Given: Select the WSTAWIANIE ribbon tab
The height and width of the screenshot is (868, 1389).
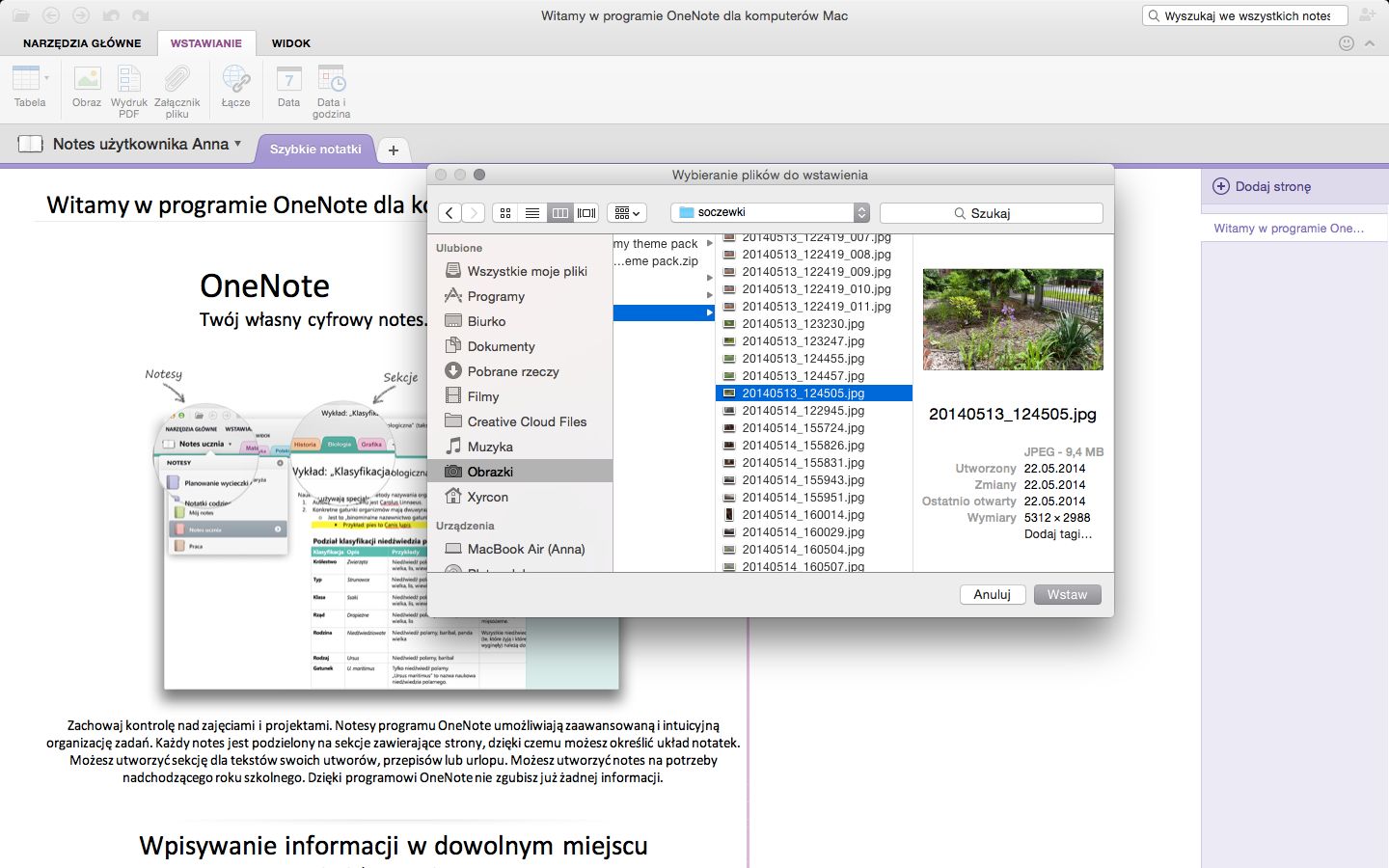Looking at the screenshot, I should pos(206,43).
